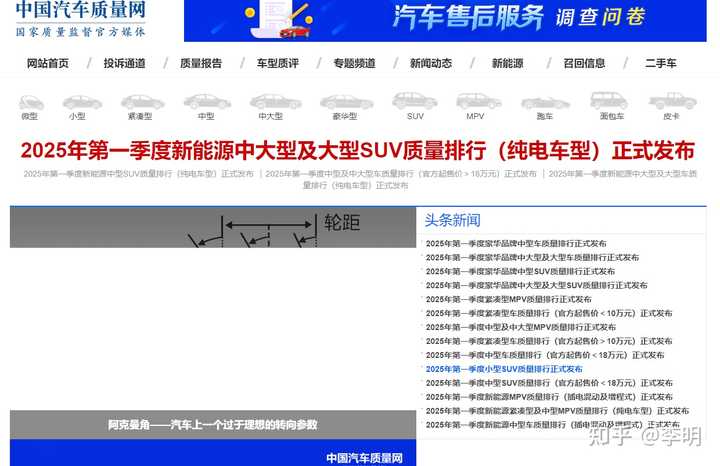The width and height of the screenshot is (720, 466).
Task: Go to the 新能源 menu item
Action: [x=507, y=63]
